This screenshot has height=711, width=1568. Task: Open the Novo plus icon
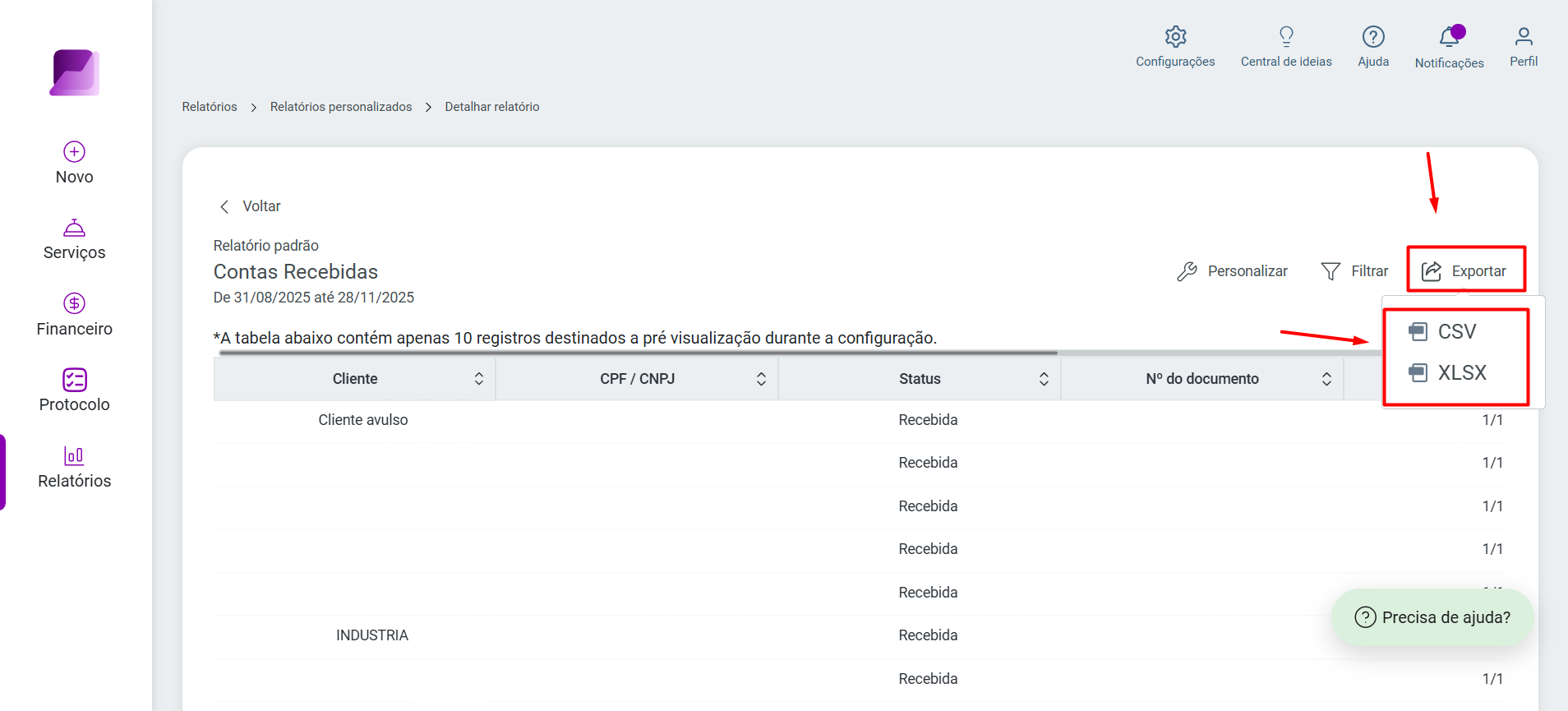[x=75, y=151]
